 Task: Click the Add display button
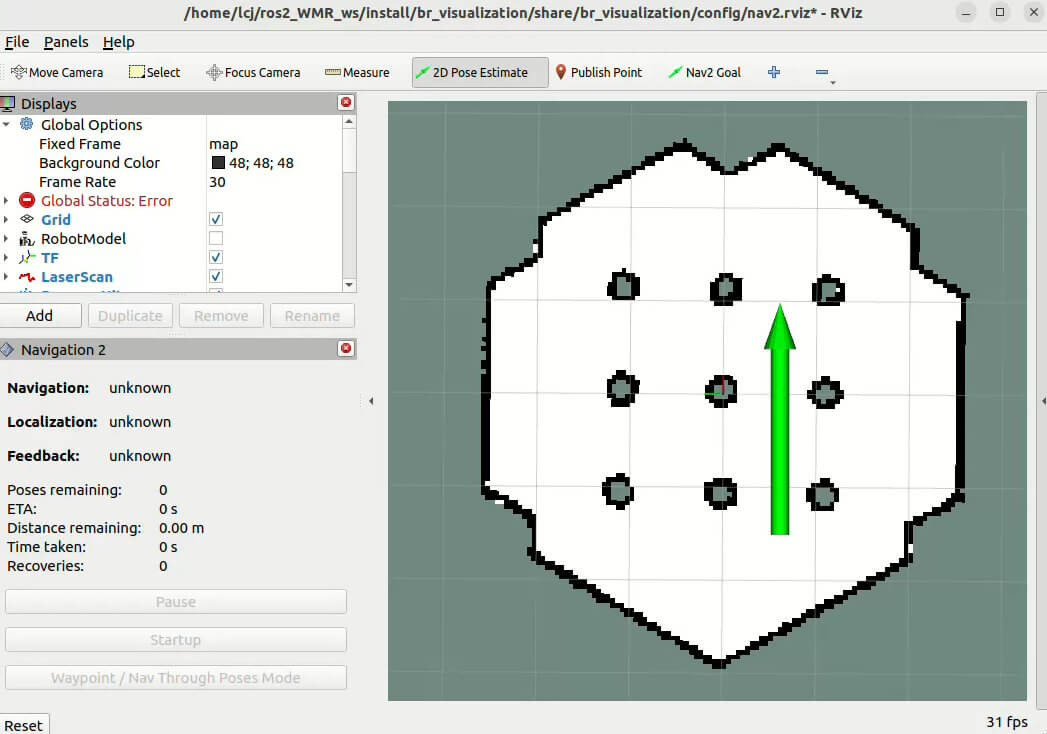click(x=40, y=316)
